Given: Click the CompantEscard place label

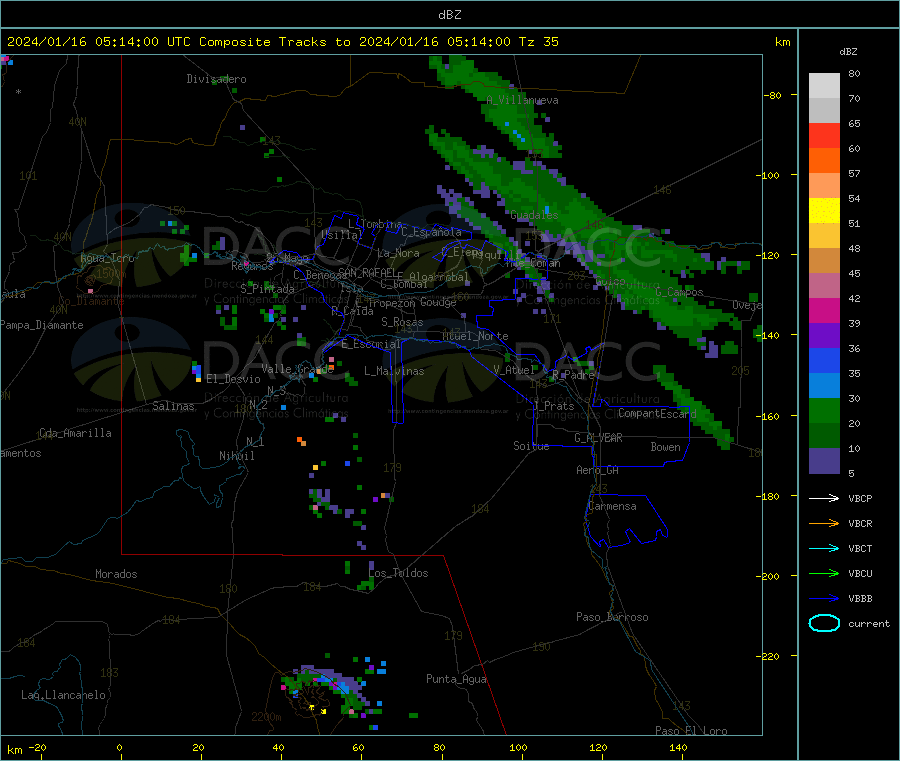Looking at the screenshot, I should pyautogui.click(x=657, y=413).
